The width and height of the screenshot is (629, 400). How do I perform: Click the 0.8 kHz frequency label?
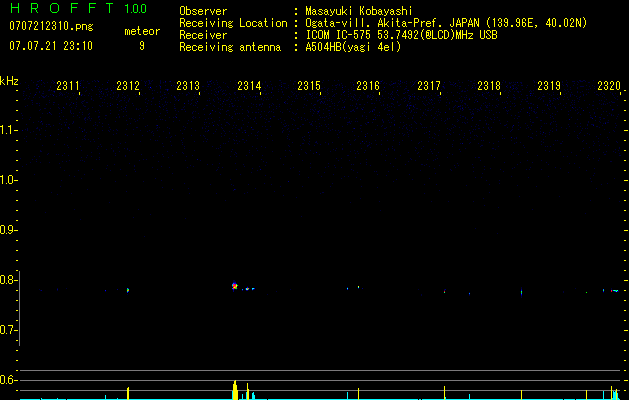click(x=8, y=280)
